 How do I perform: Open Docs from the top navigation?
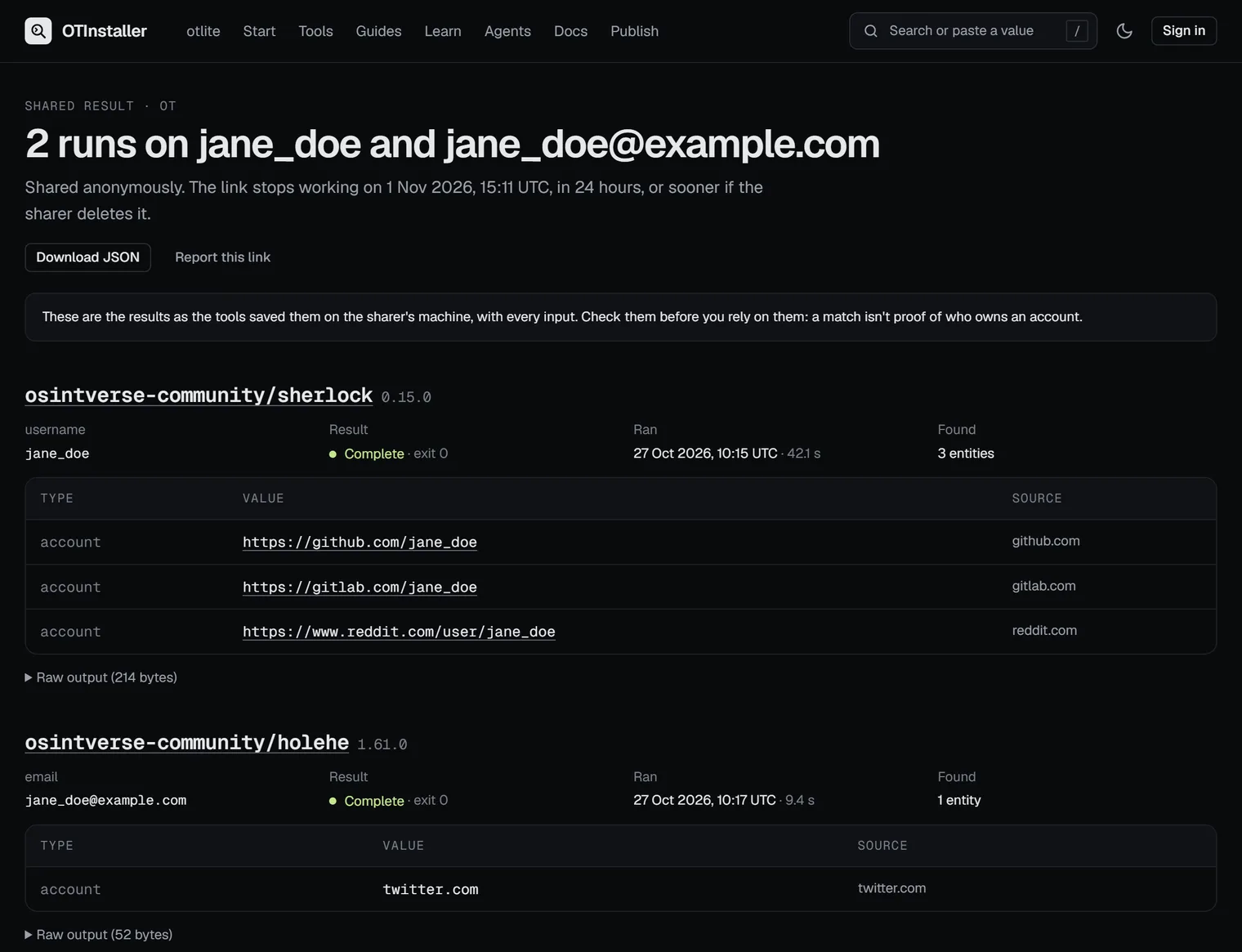pos(570,31)
